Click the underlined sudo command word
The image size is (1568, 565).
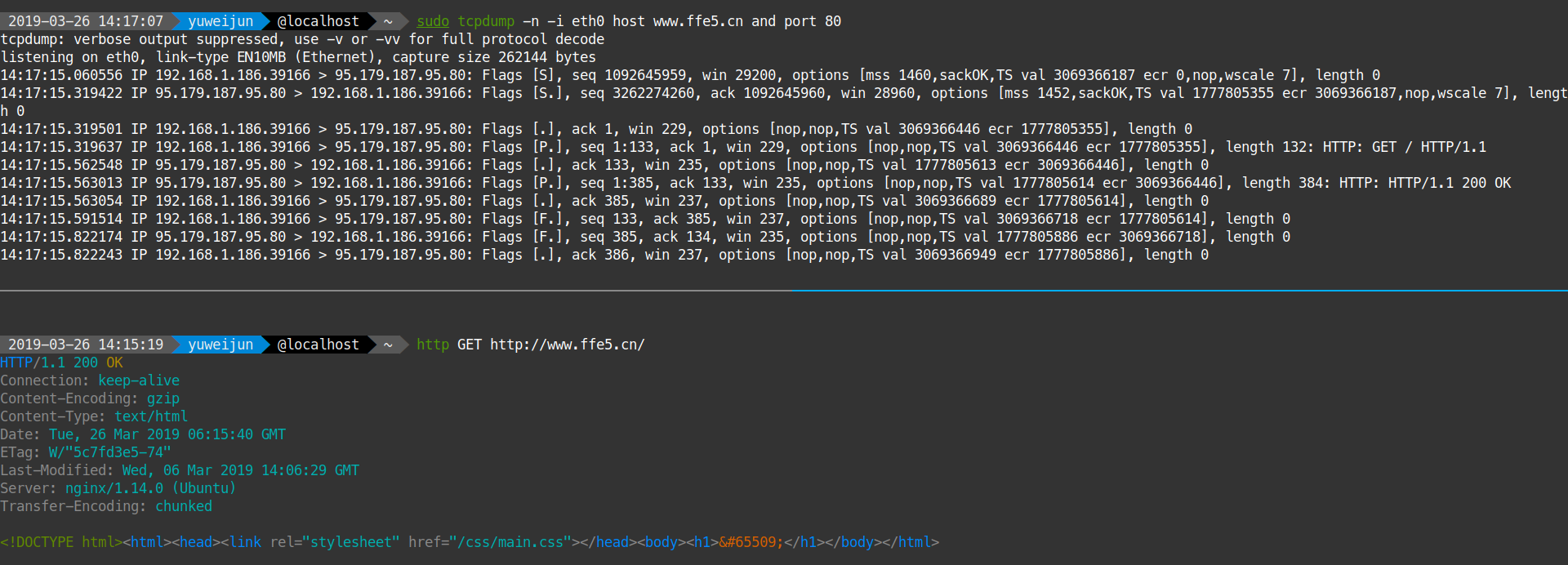[x=433, y=21]
